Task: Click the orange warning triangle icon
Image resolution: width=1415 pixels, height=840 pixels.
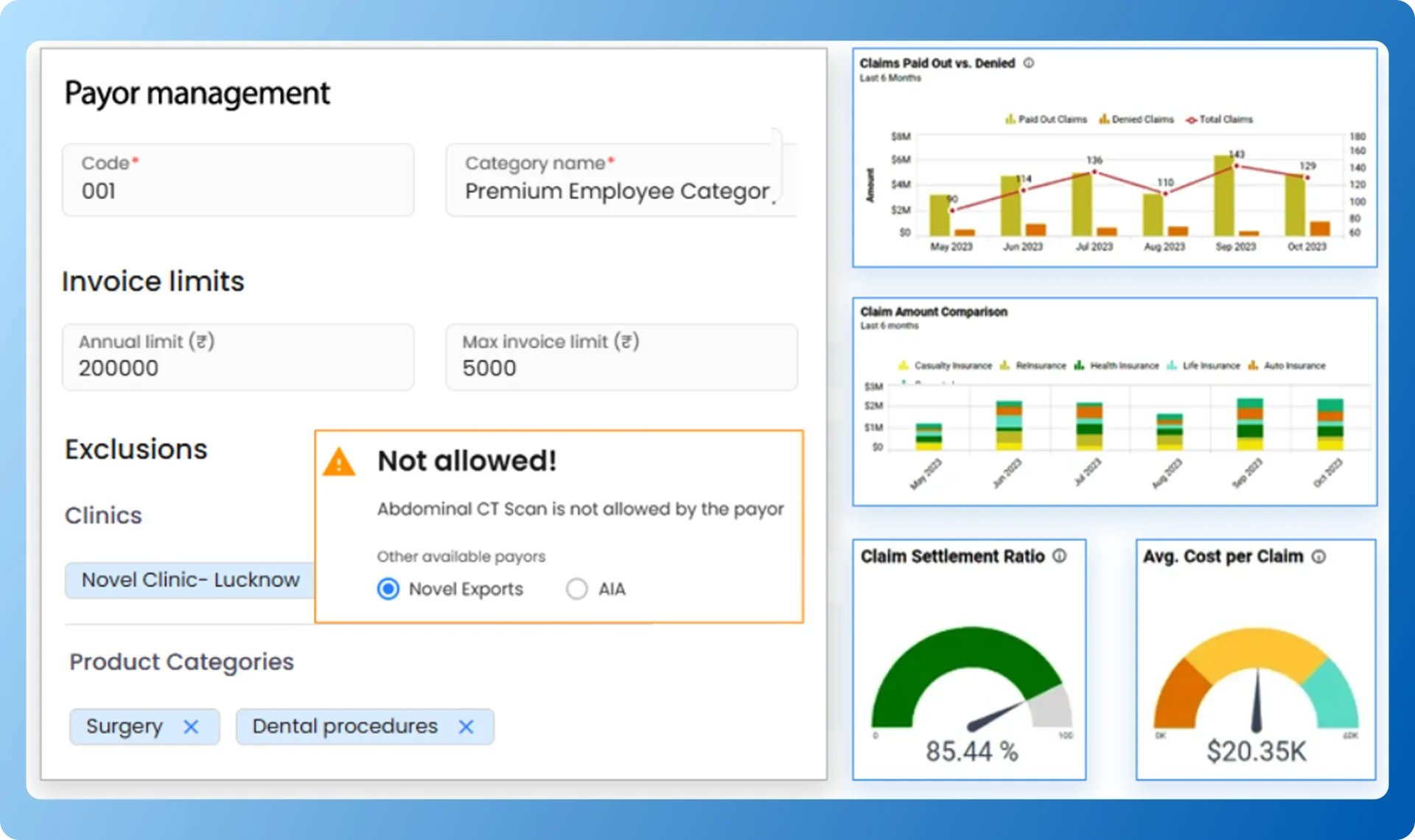Action: [339, 463]
